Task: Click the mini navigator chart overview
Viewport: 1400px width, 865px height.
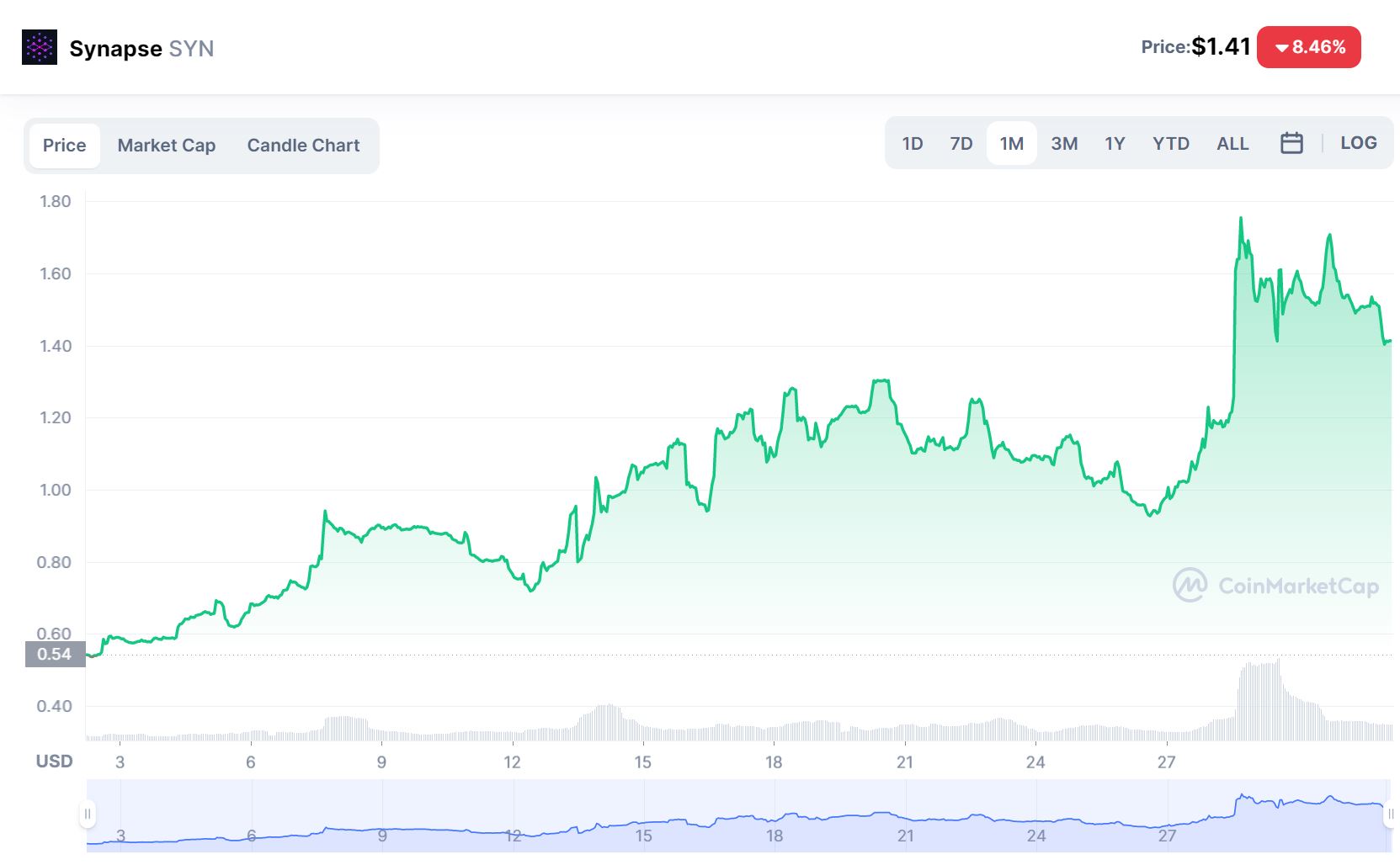Action: point(739,815)
